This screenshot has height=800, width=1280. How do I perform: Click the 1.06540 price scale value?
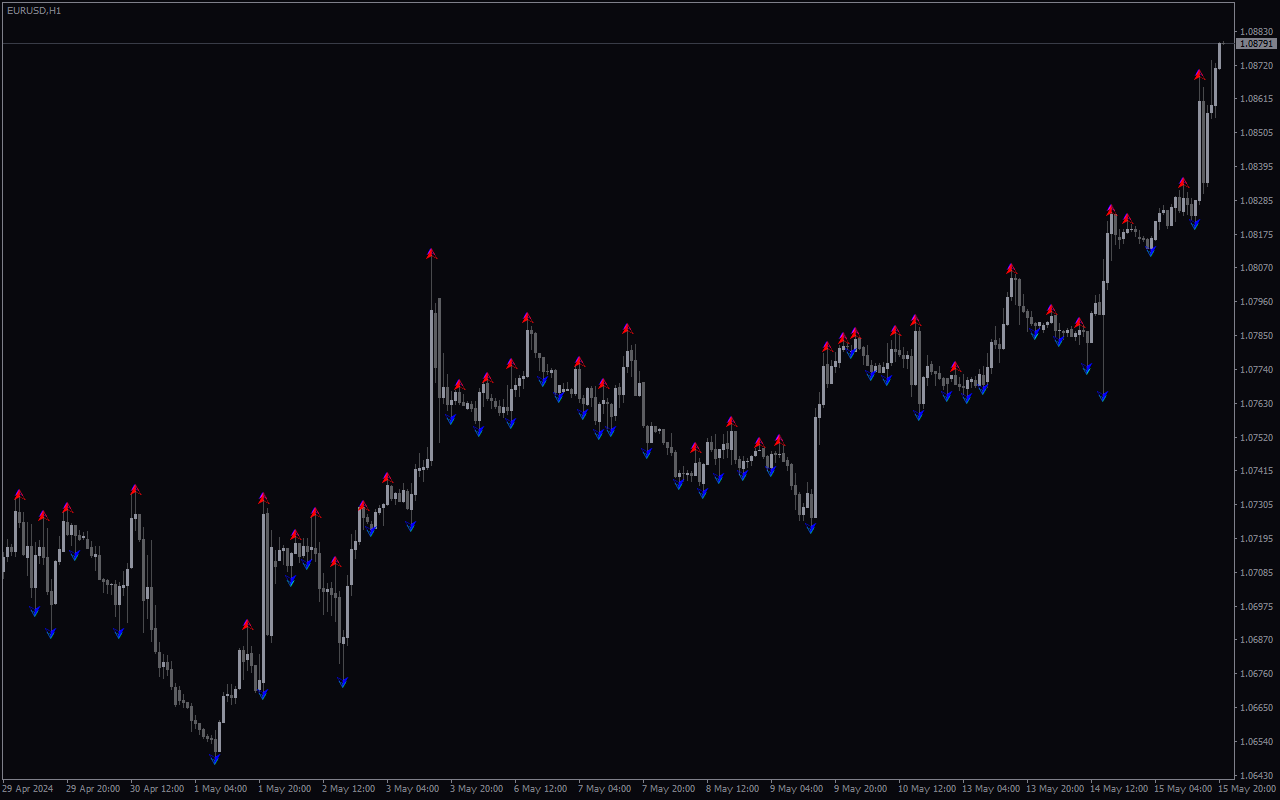(1256, 741)
